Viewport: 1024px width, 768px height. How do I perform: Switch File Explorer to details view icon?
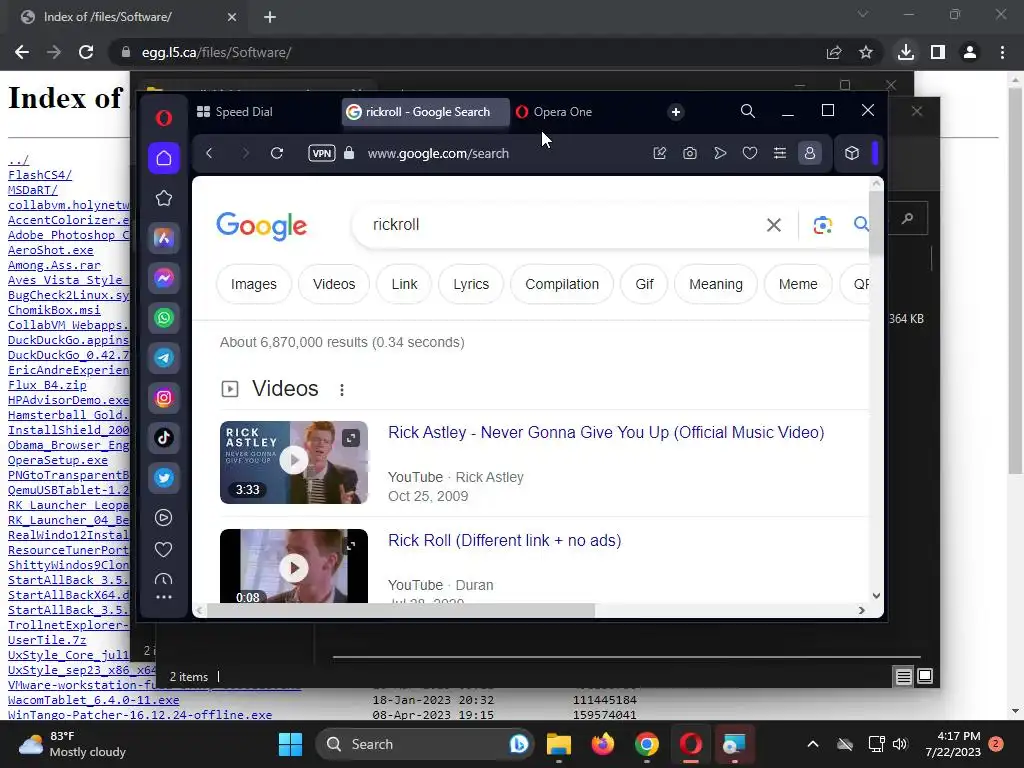pos(904,677)
